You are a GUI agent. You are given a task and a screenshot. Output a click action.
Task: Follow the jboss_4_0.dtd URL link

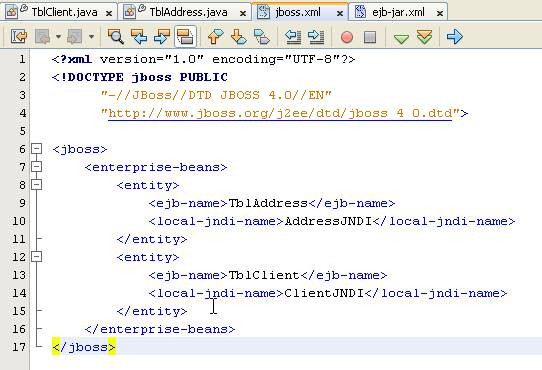coord(280,113)
